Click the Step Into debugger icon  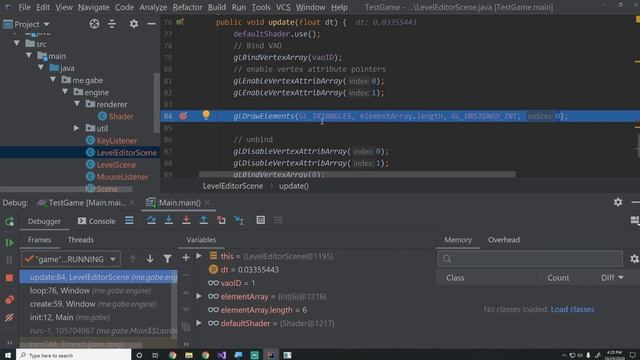(169, 220)
